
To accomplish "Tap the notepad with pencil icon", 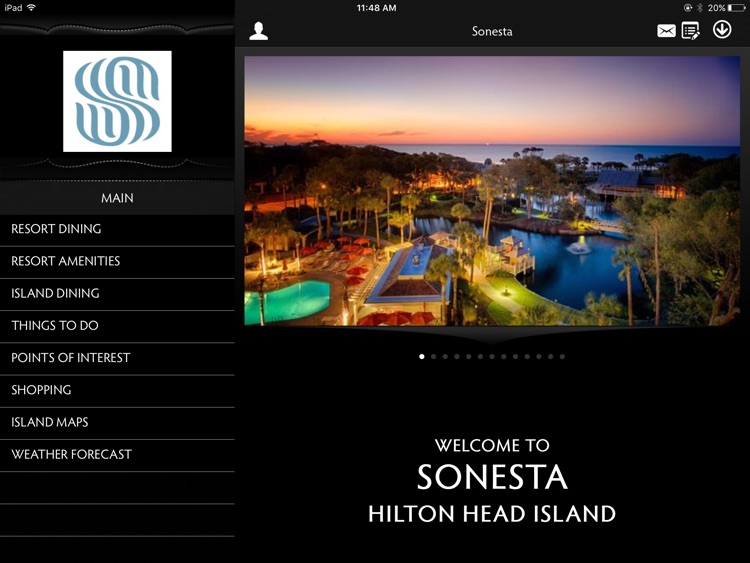I will (x=690, y=31).
